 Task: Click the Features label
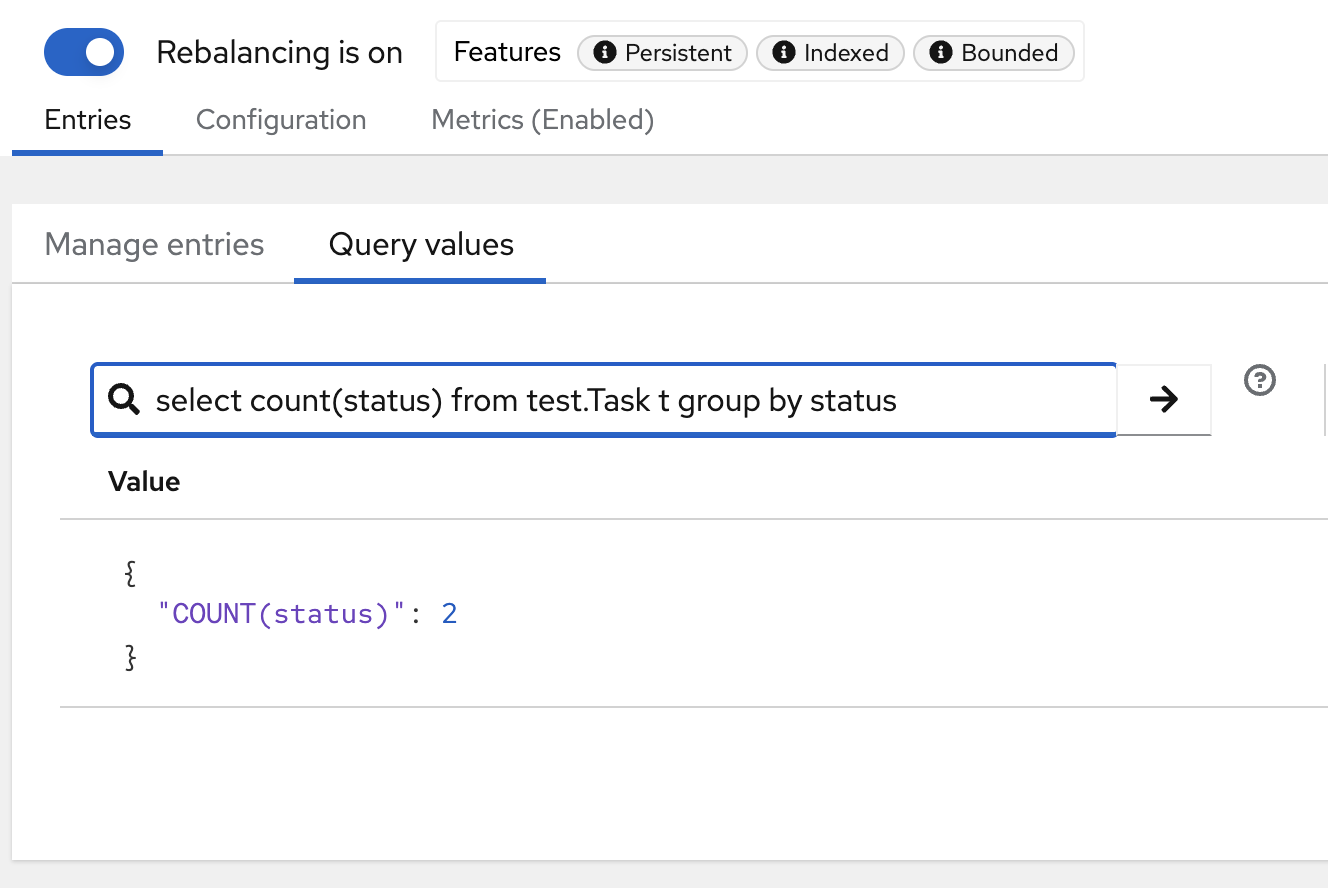(x=507, y=52)
